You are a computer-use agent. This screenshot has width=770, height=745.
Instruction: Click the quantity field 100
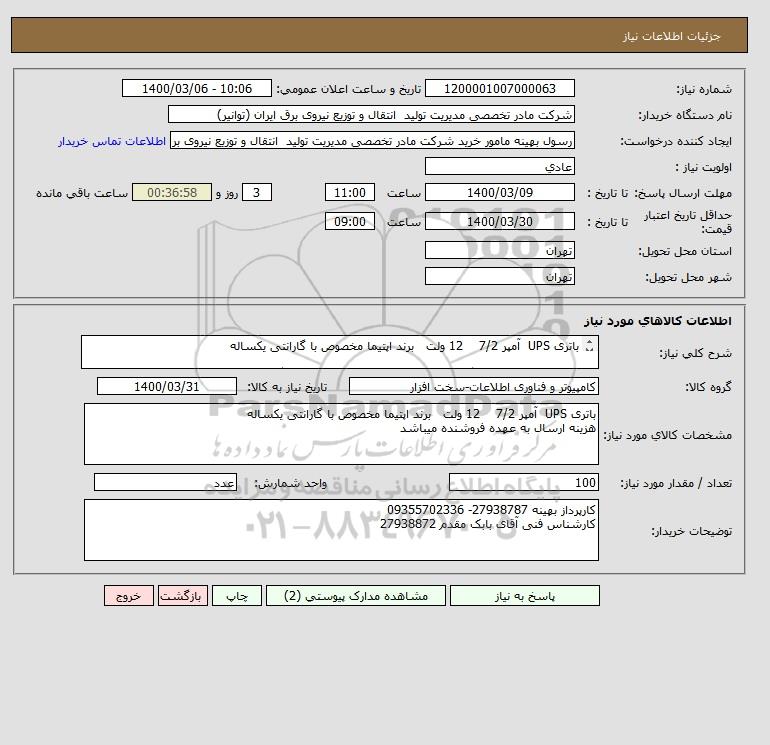click(523, 482)
